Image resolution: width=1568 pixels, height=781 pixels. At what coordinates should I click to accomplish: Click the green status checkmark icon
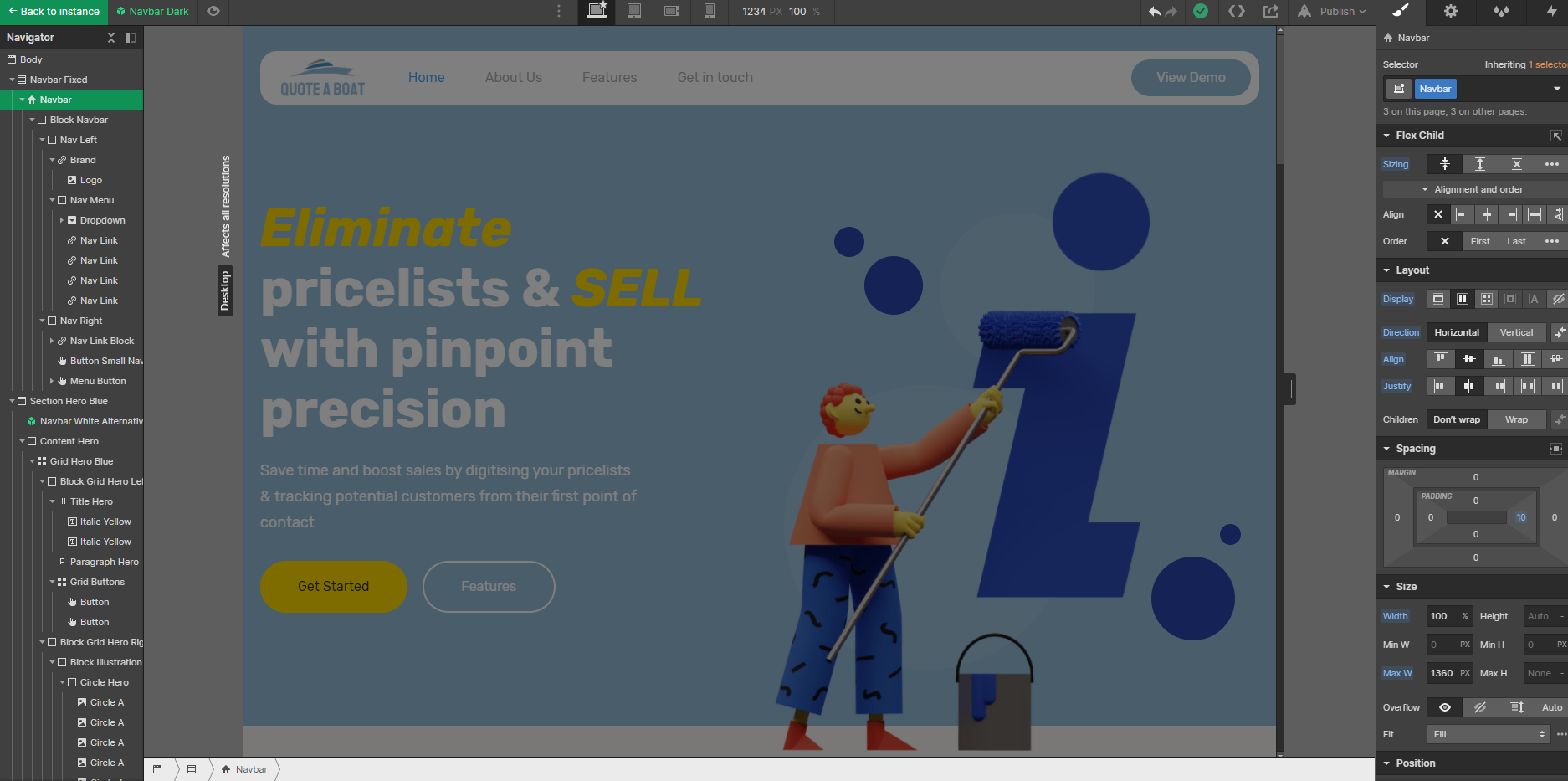pos(1201,12)
